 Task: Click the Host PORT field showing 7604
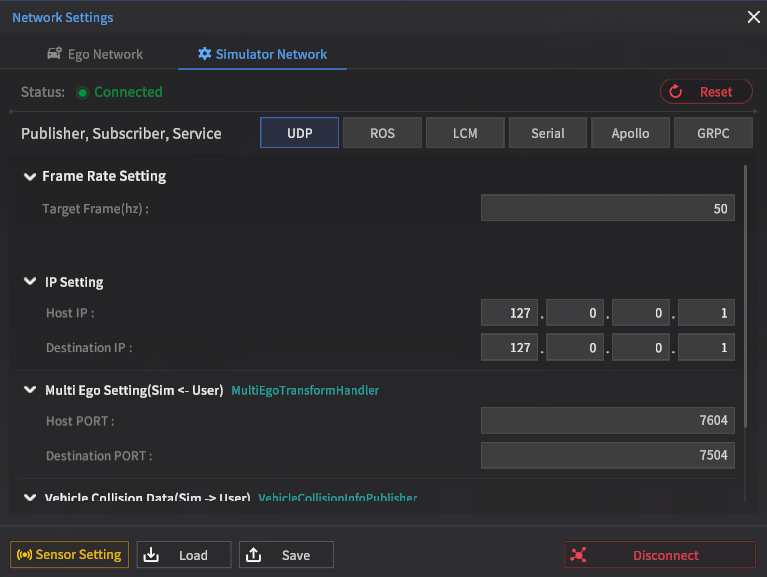tap(607, 421)
